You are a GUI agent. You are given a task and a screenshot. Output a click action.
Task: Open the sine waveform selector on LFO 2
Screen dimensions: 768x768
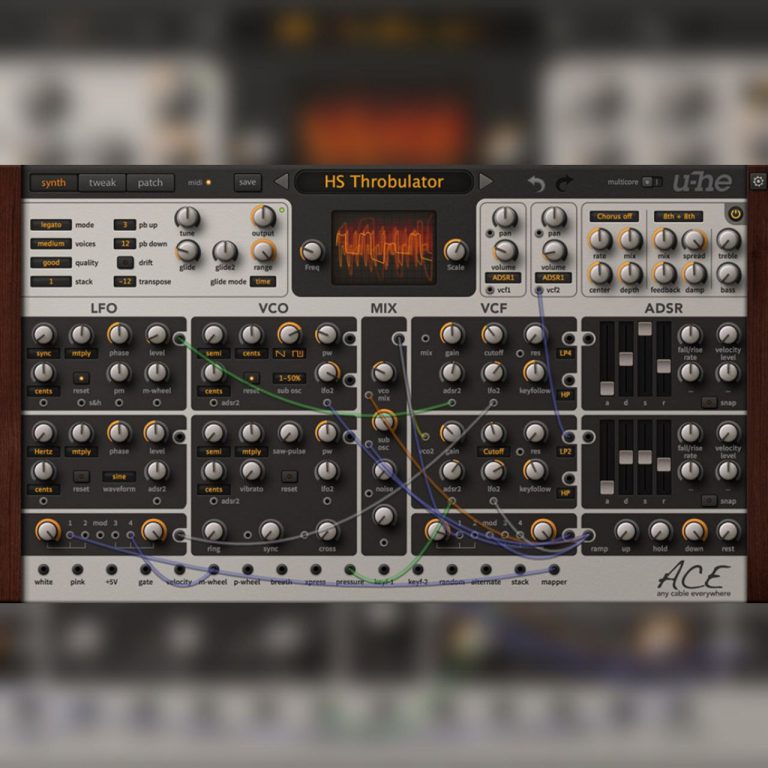click(119, 476)
